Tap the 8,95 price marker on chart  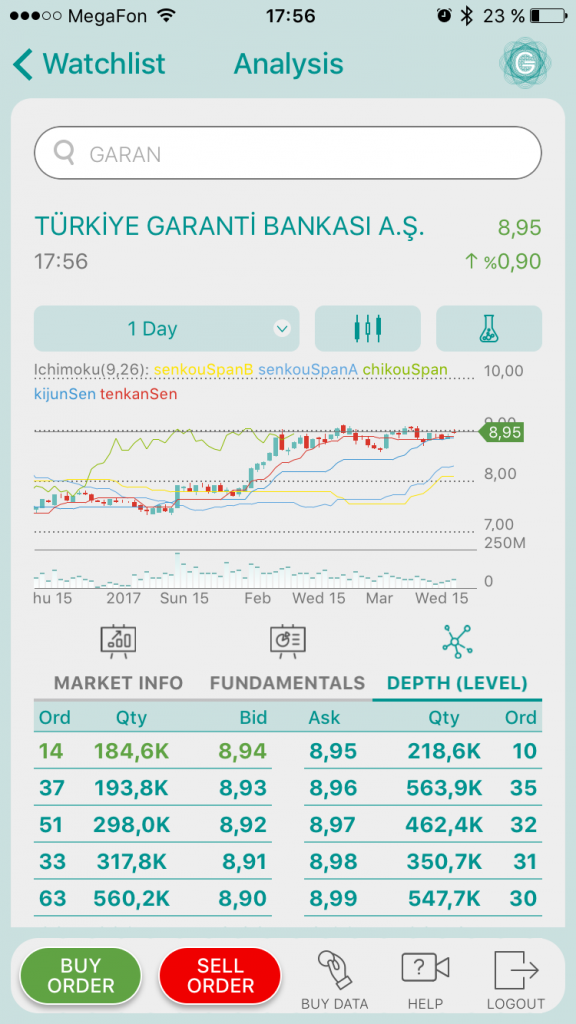tap(502, 432)
